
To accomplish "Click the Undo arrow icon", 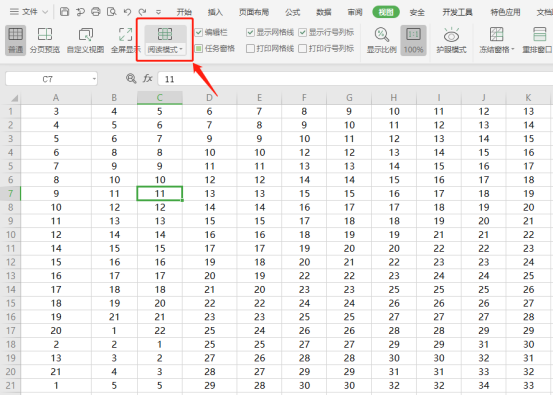I will pos(127,12).
